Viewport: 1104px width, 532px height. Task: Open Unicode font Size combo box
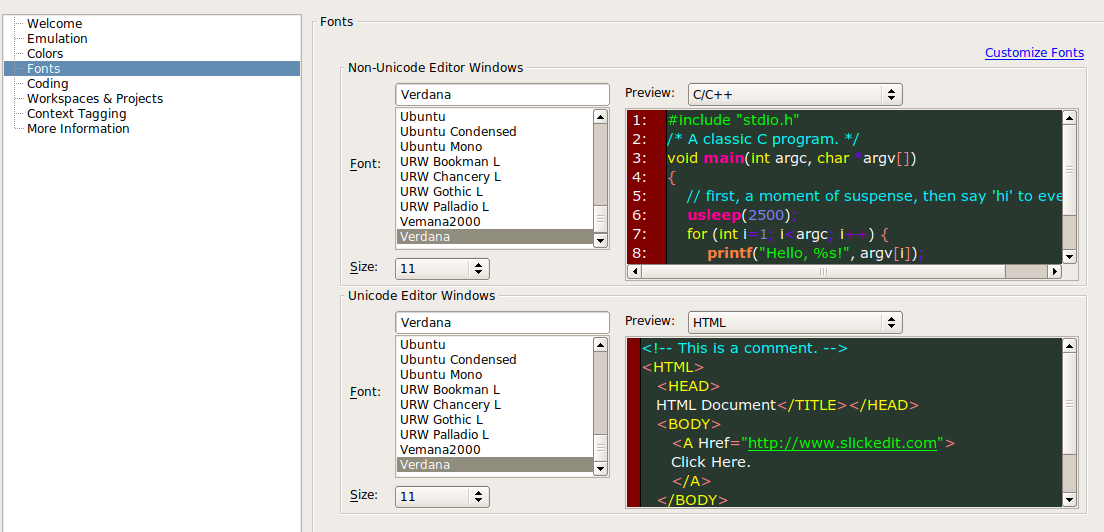442,497
